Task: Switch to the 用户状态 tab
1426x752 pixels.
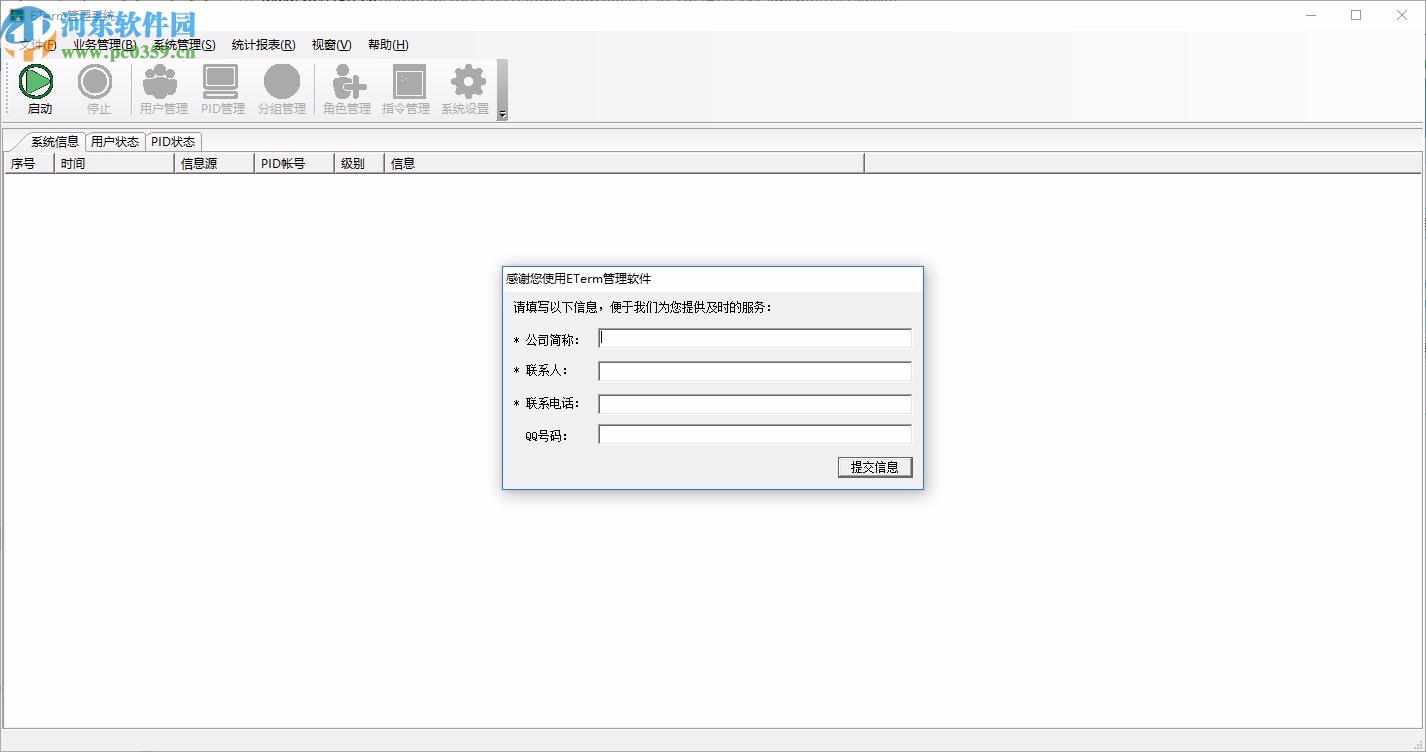Action: pos(115,141)
